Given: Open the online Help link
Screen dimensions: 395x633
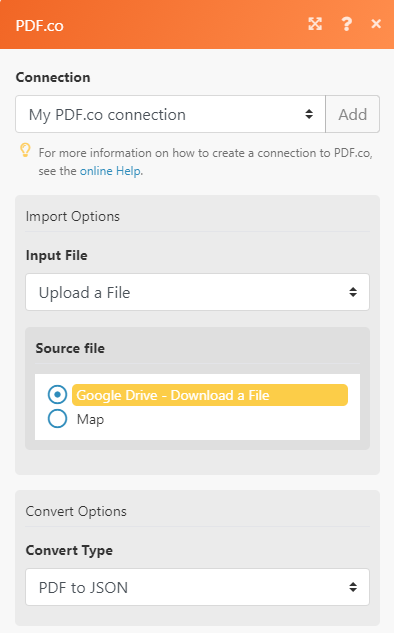Looking at the screenshot, I should (110, 171).
